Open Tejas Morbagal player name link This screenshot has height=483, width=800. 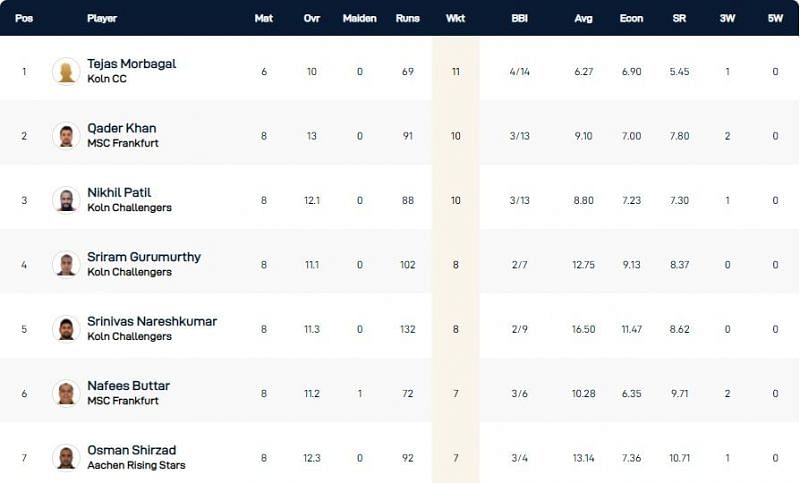[x=131, y=64]
